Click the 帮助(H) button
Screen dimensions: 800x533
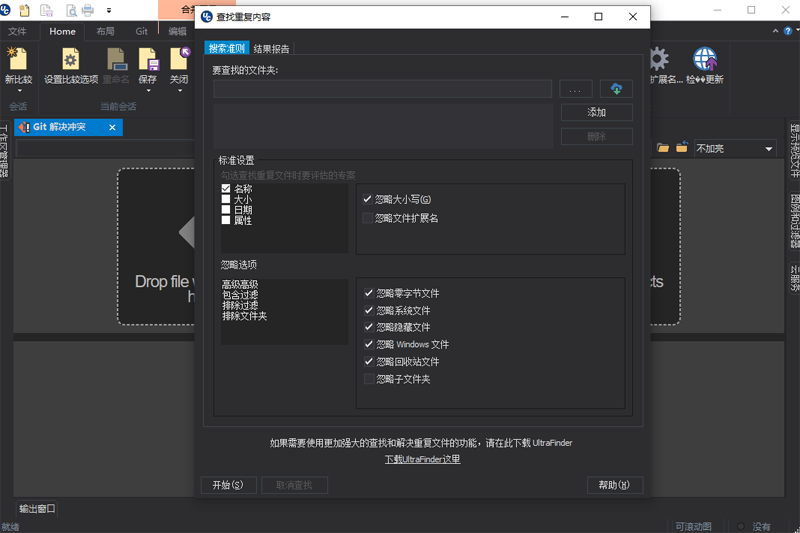coord(614,485)
